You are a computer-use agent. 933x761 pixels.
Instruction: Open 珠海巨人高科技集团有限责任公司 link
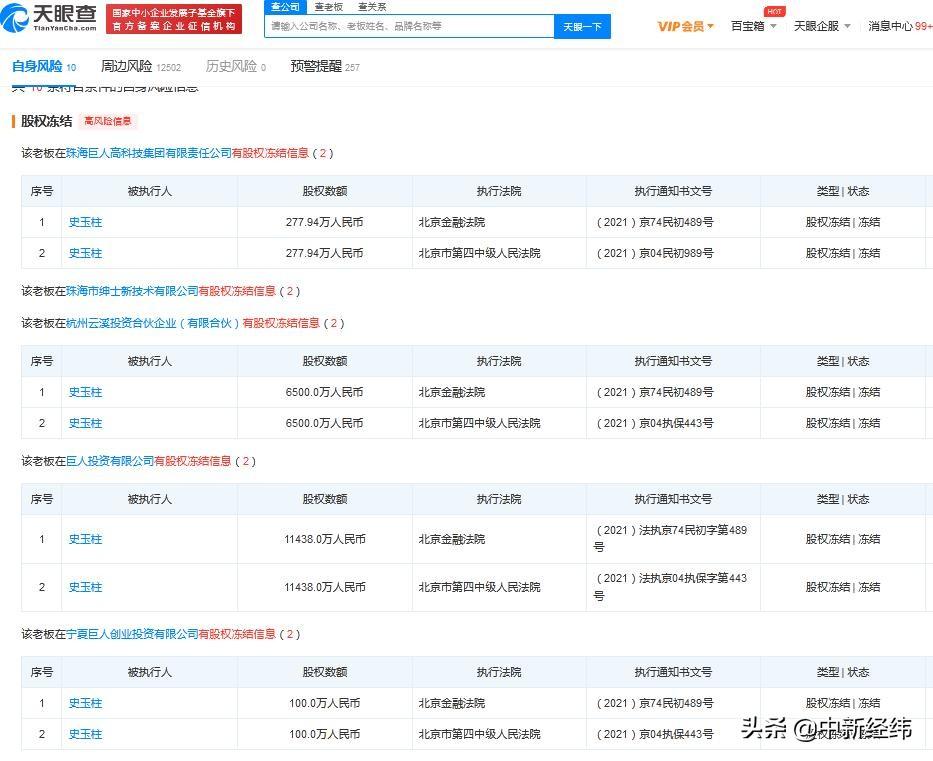click(148, 154)
